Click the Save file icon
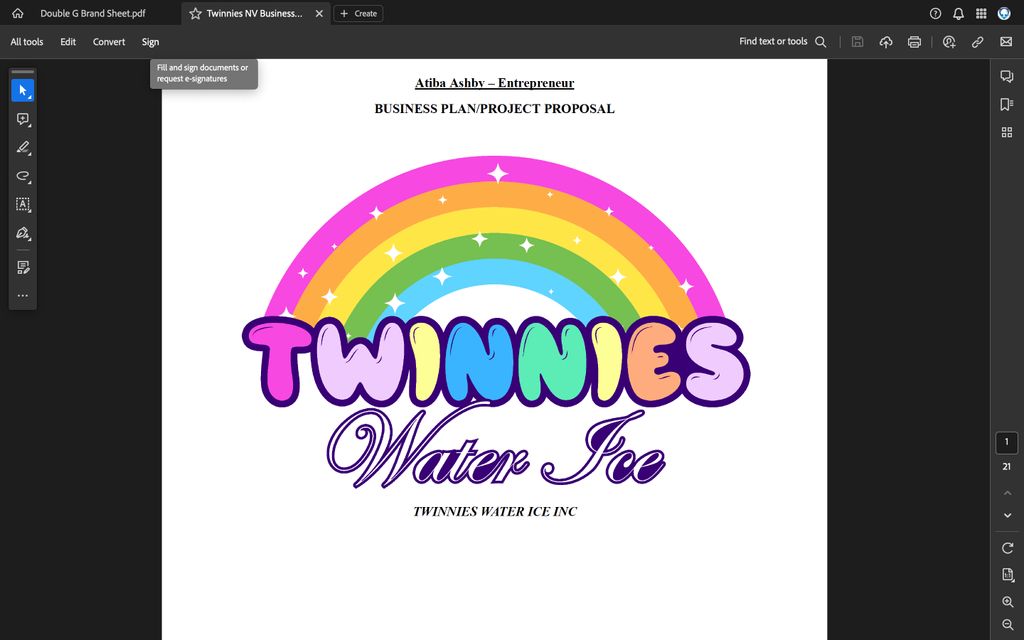The height and width of the screenshot is (640, 1024). coord(857,42)
